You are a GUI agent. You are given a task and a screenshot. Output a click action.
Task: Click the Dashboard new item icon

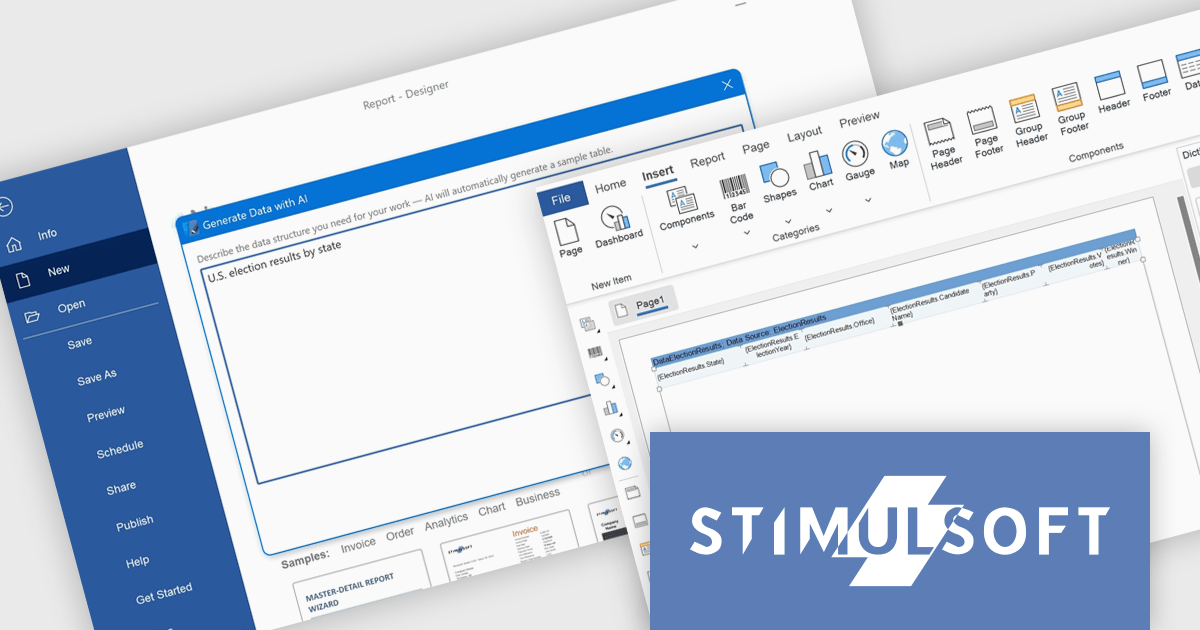coord(614,220)
